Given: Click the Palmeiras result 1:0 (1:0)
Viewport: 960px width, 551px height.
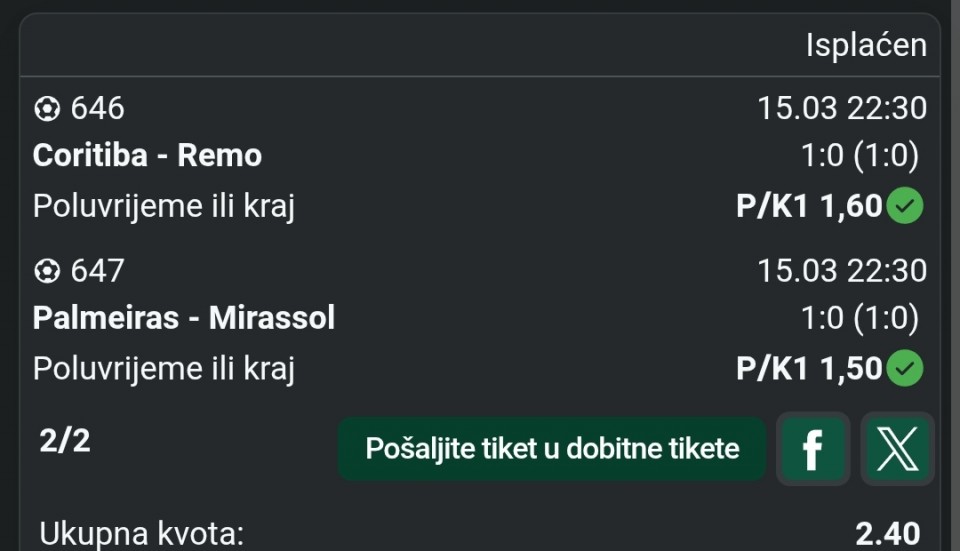Looking at the screenshot, I should tap(859, 318).
